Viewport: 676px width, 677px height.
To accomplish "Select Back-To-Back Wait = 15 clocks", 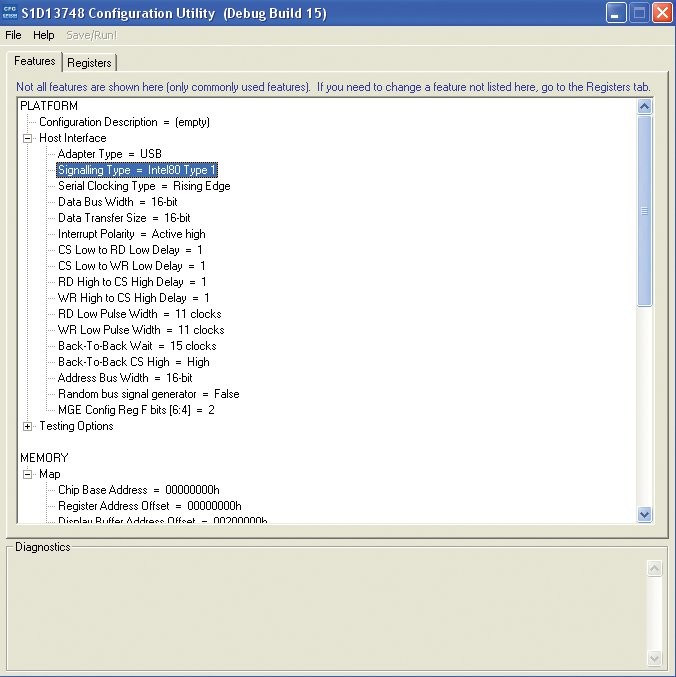I will pyautogui.click(x=137, y=346).
